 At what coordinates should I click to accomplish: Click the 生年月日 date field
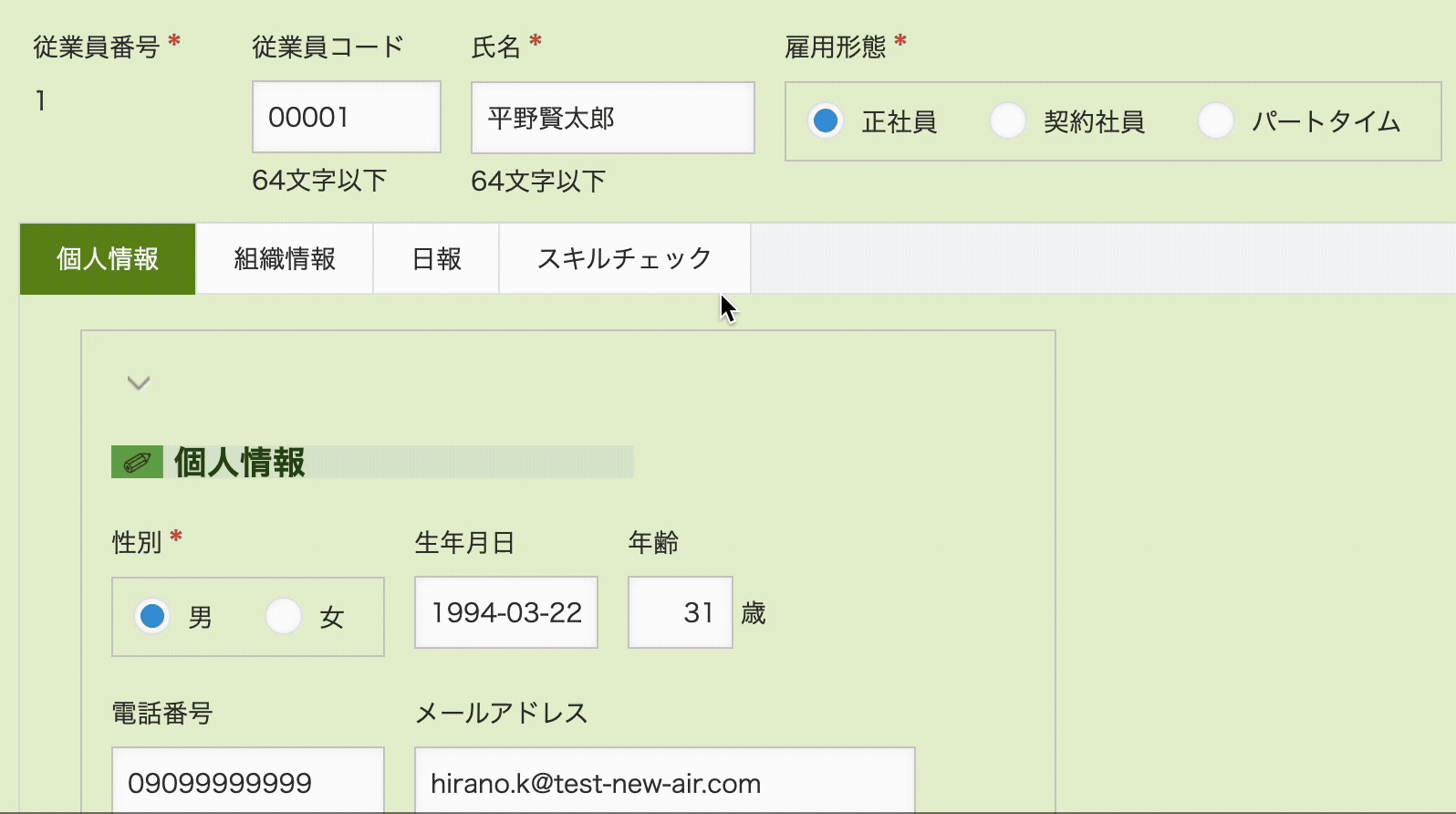[x=506, y=612]
